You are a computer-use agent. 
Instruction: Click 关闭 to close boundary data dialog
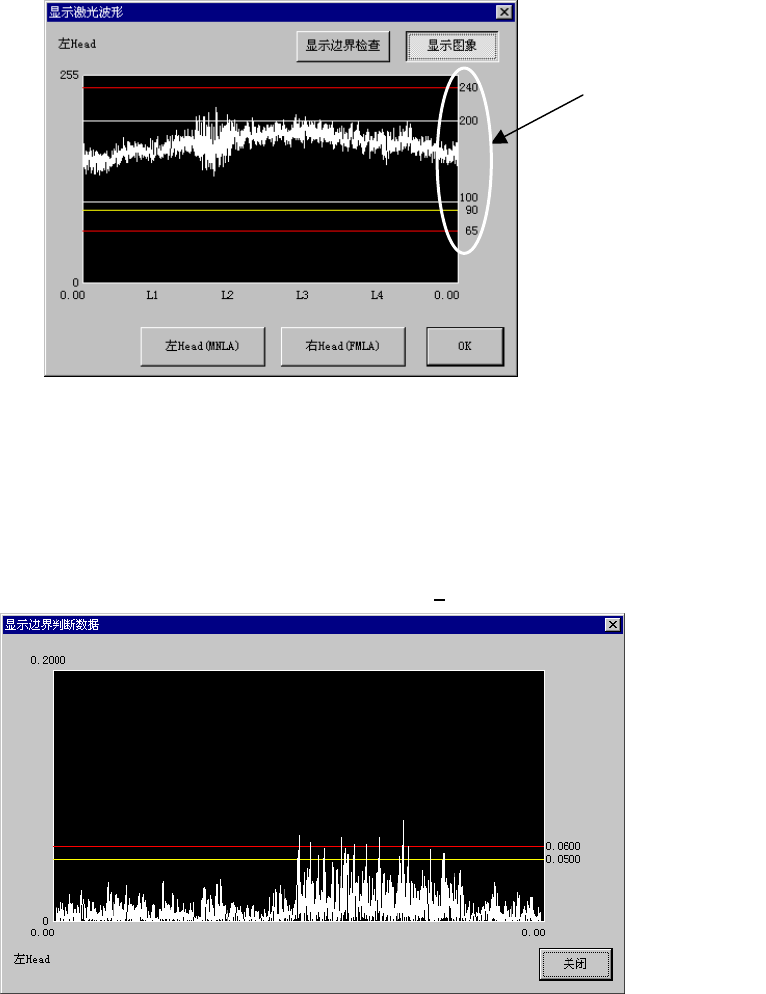tap(576, 964)
